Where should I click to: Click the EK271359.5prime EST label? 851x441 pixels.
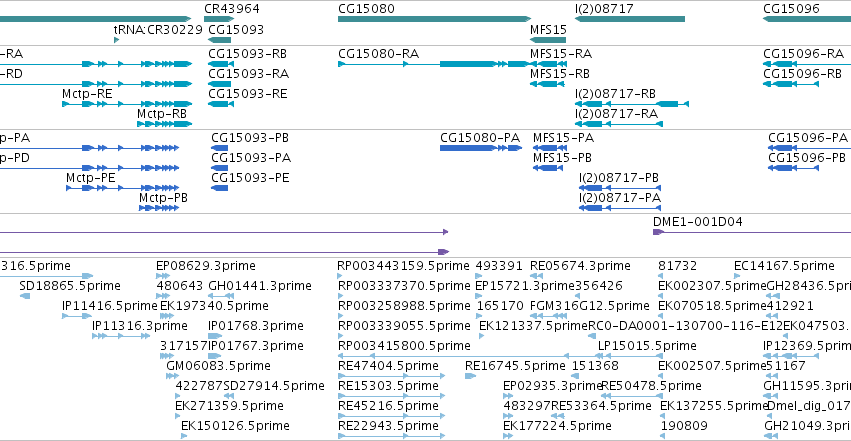pyautogui.click(x=229, y=406)
